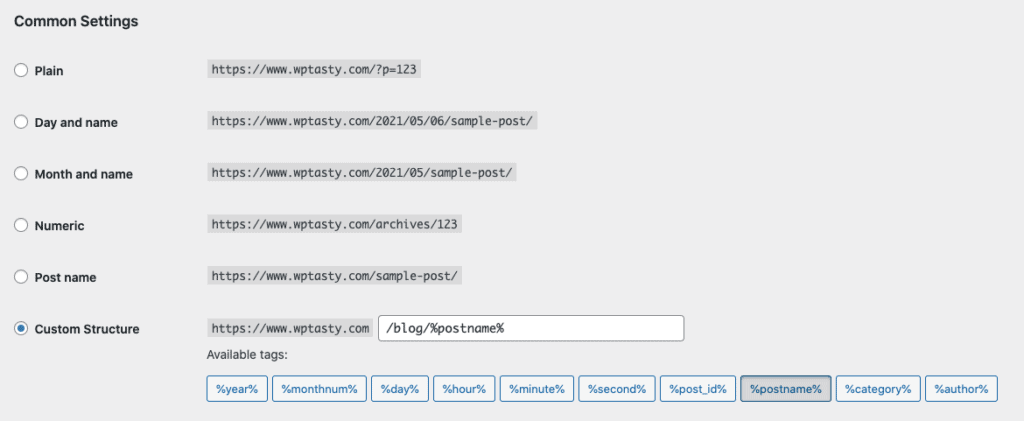The width and height of the screenshot is (1024, 421).
Task: Click the %second% tag button
Action: [616, 389]
